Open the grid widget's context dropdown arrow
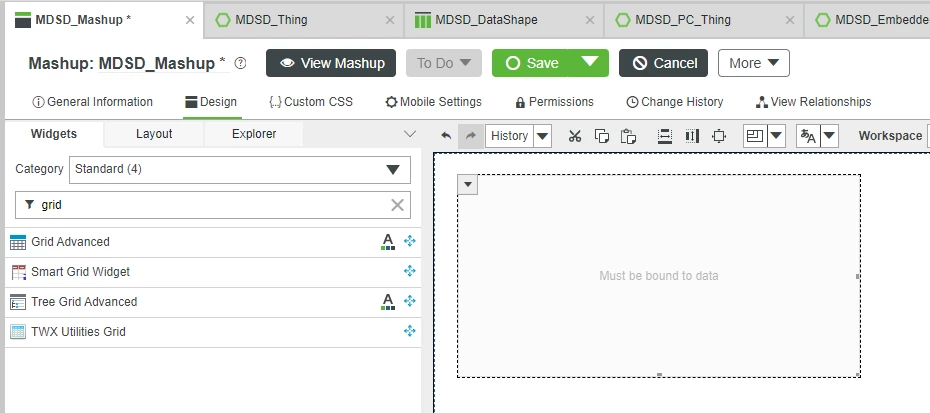 [468, 185]
